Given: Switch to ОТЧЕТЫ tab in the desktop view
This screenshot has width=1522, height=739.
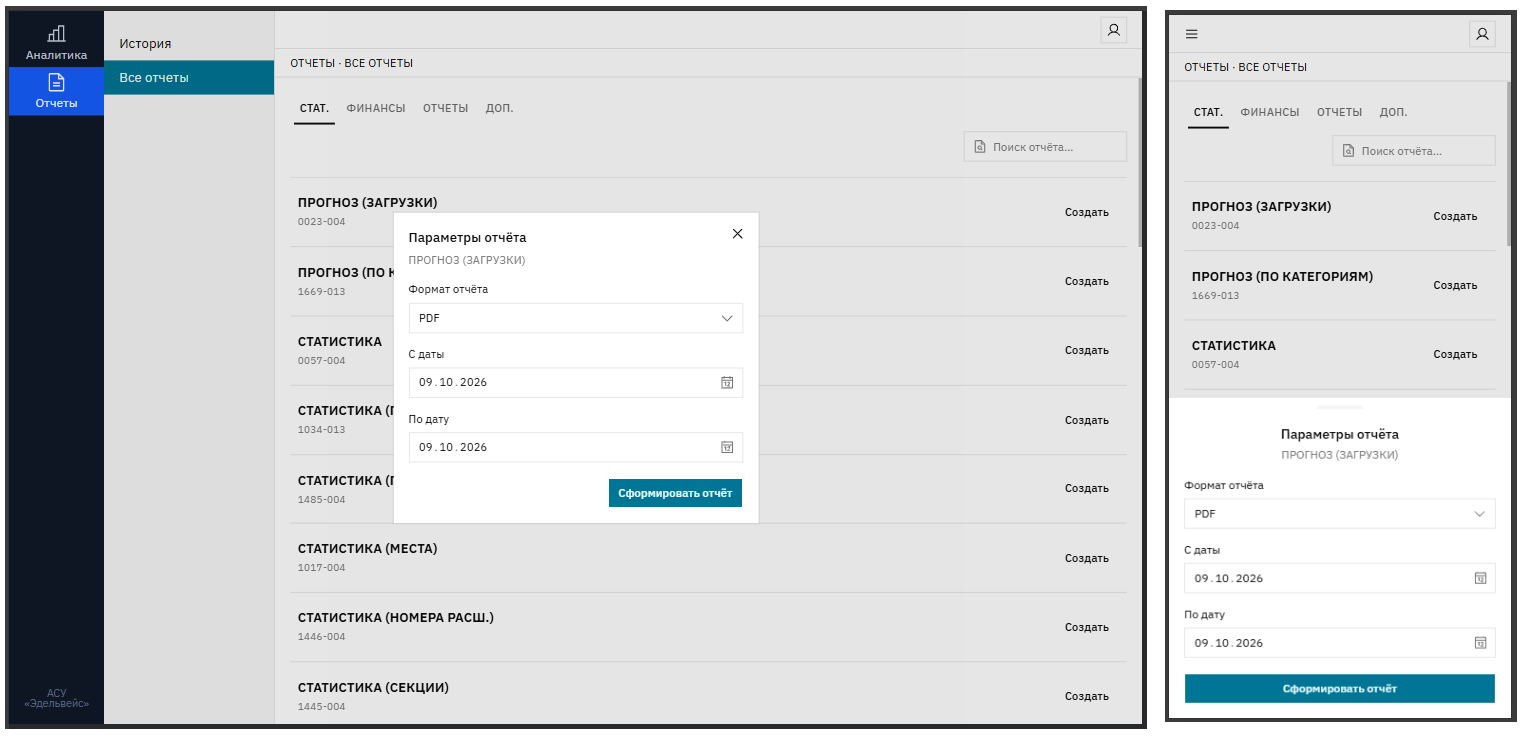Looking at the screenshot, I should click(445, 108).
